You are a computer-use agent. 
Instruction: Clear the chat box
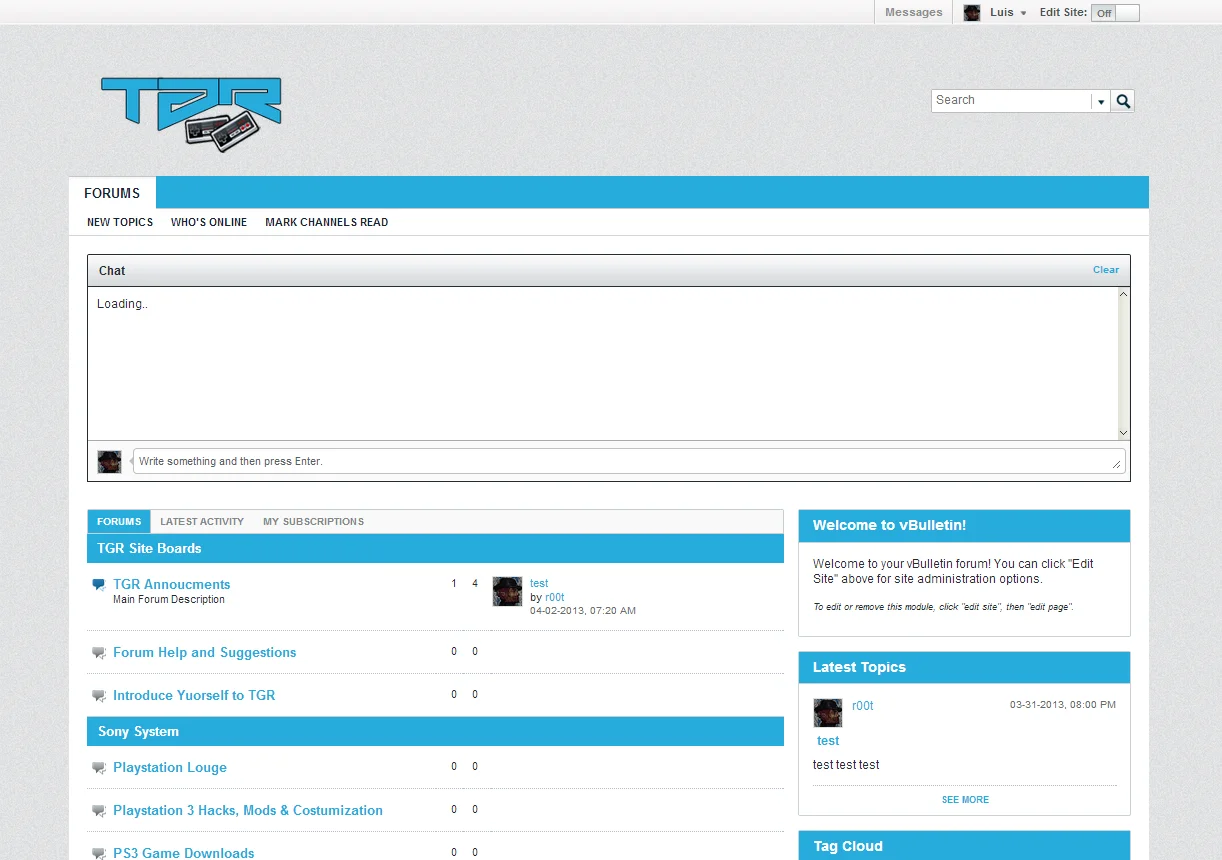pyautogui.click(x=1105, y=270)
